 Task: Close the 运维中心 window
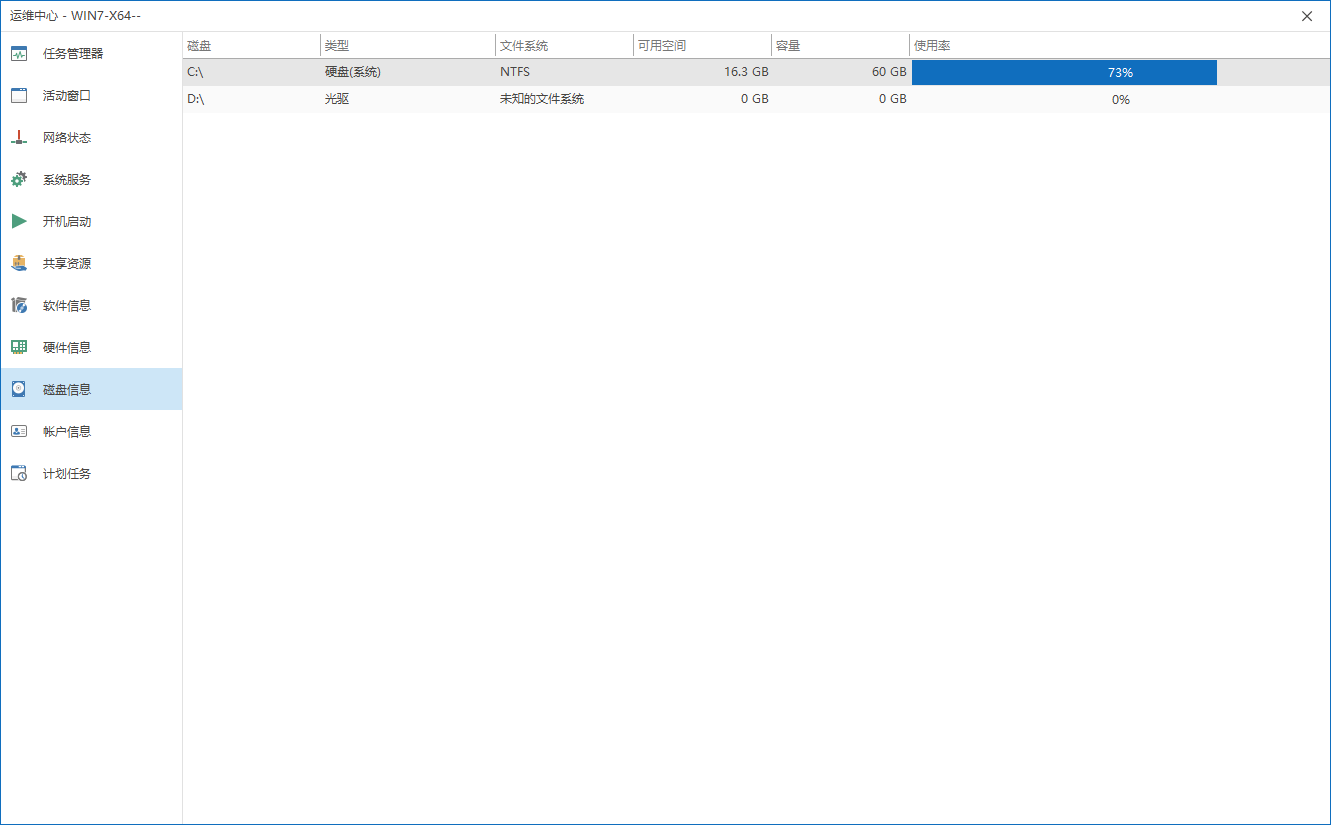pyautogui.click(x=1307, y=16)
